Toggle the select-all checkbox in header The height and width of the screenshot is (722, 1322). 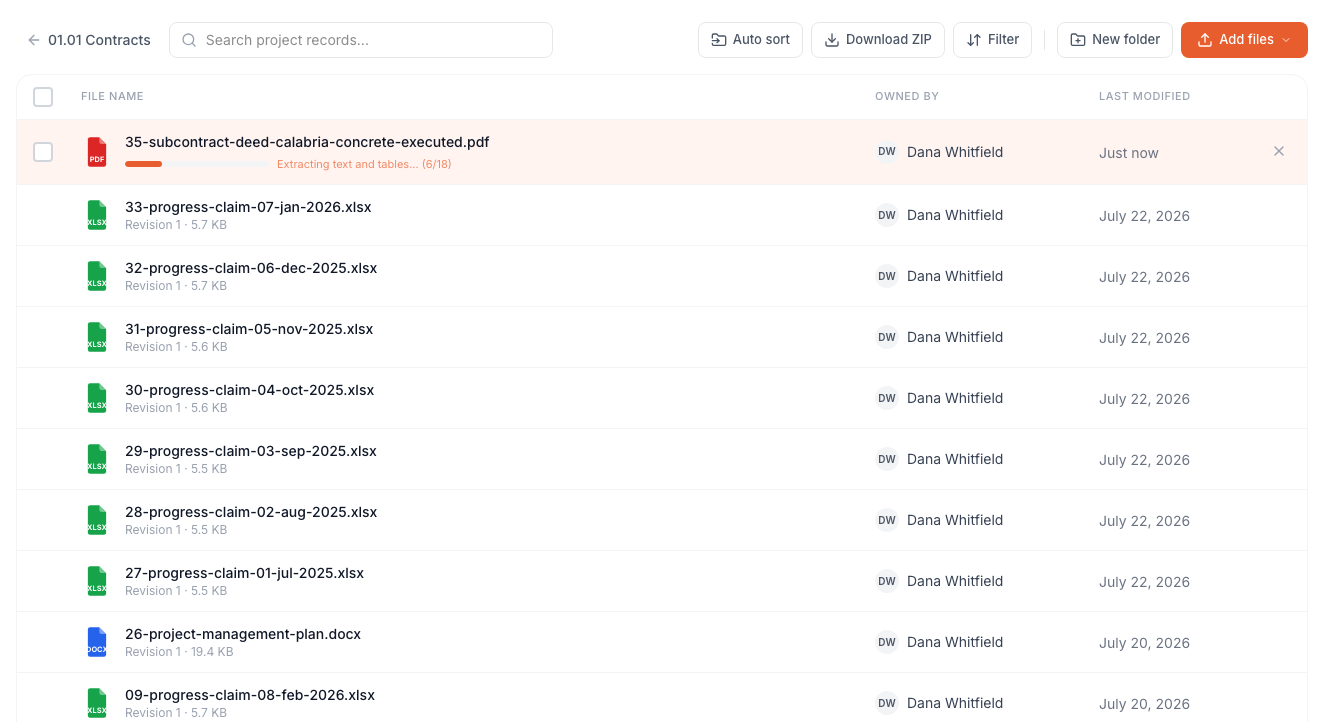[43, 97]
